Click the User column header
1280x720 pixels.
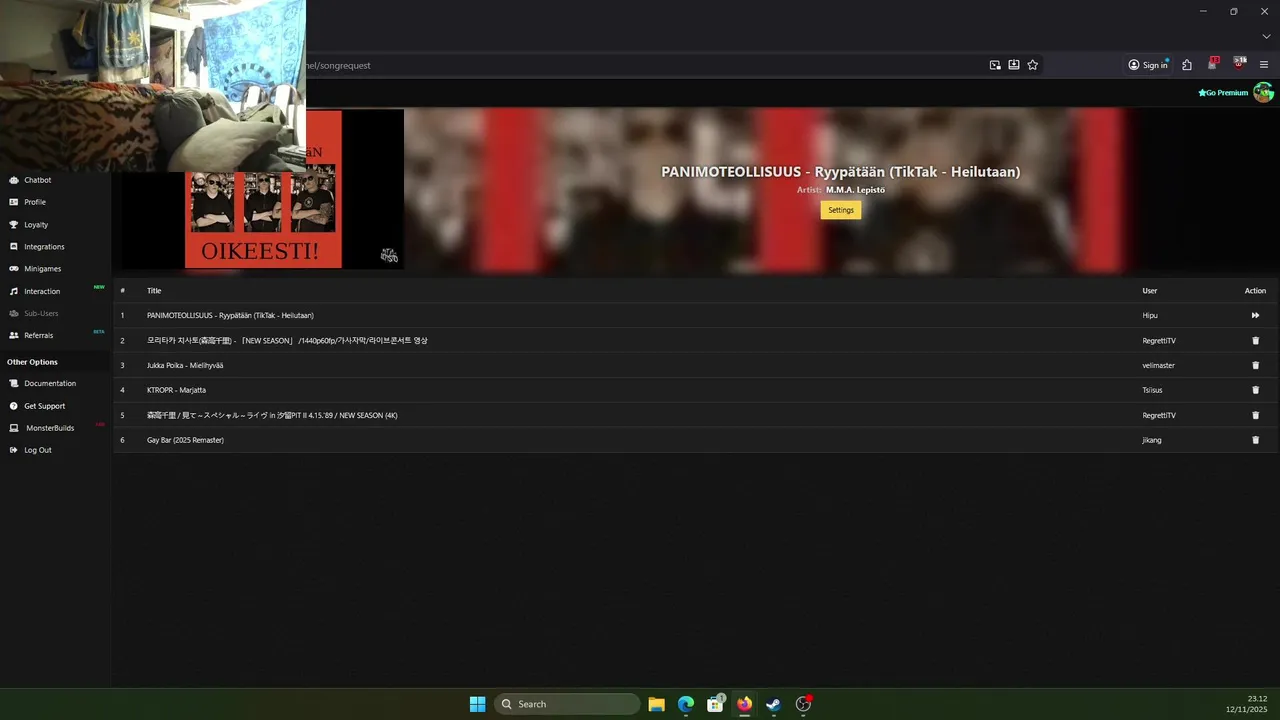click(x=1150, y=291)
